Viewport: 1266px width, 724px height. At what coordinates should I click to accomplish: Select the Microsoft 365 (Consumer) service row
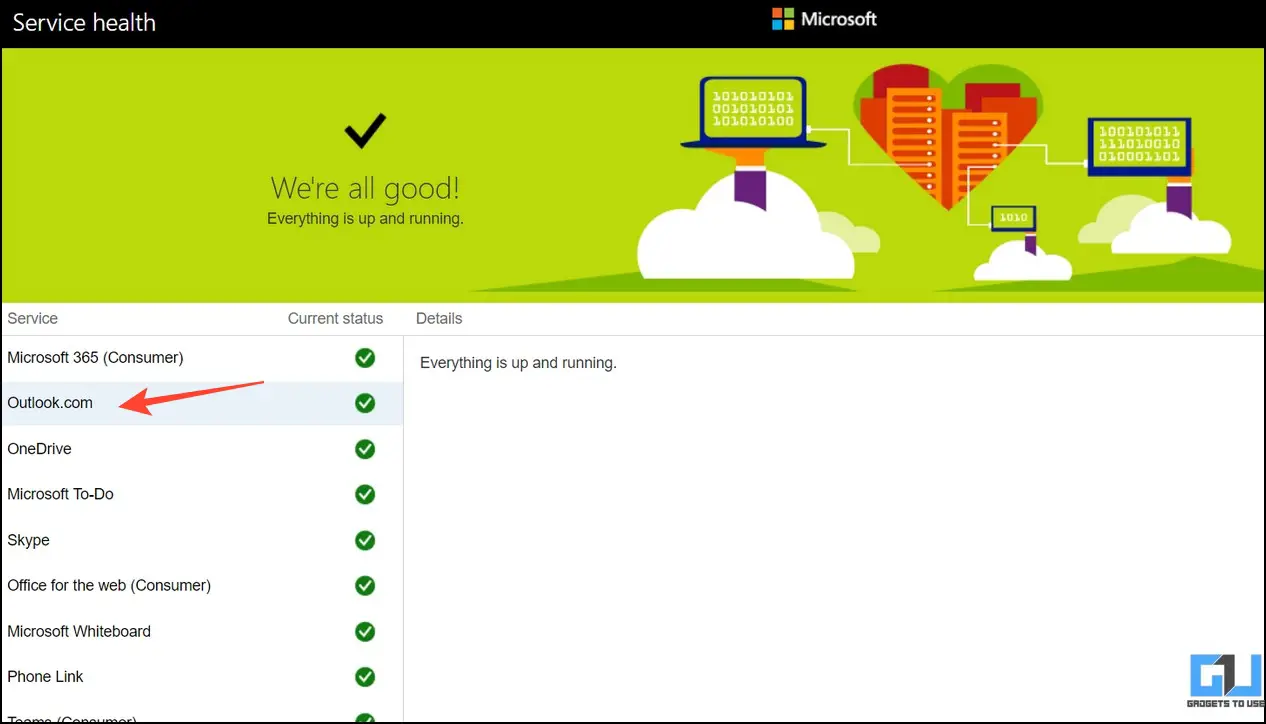201,358
